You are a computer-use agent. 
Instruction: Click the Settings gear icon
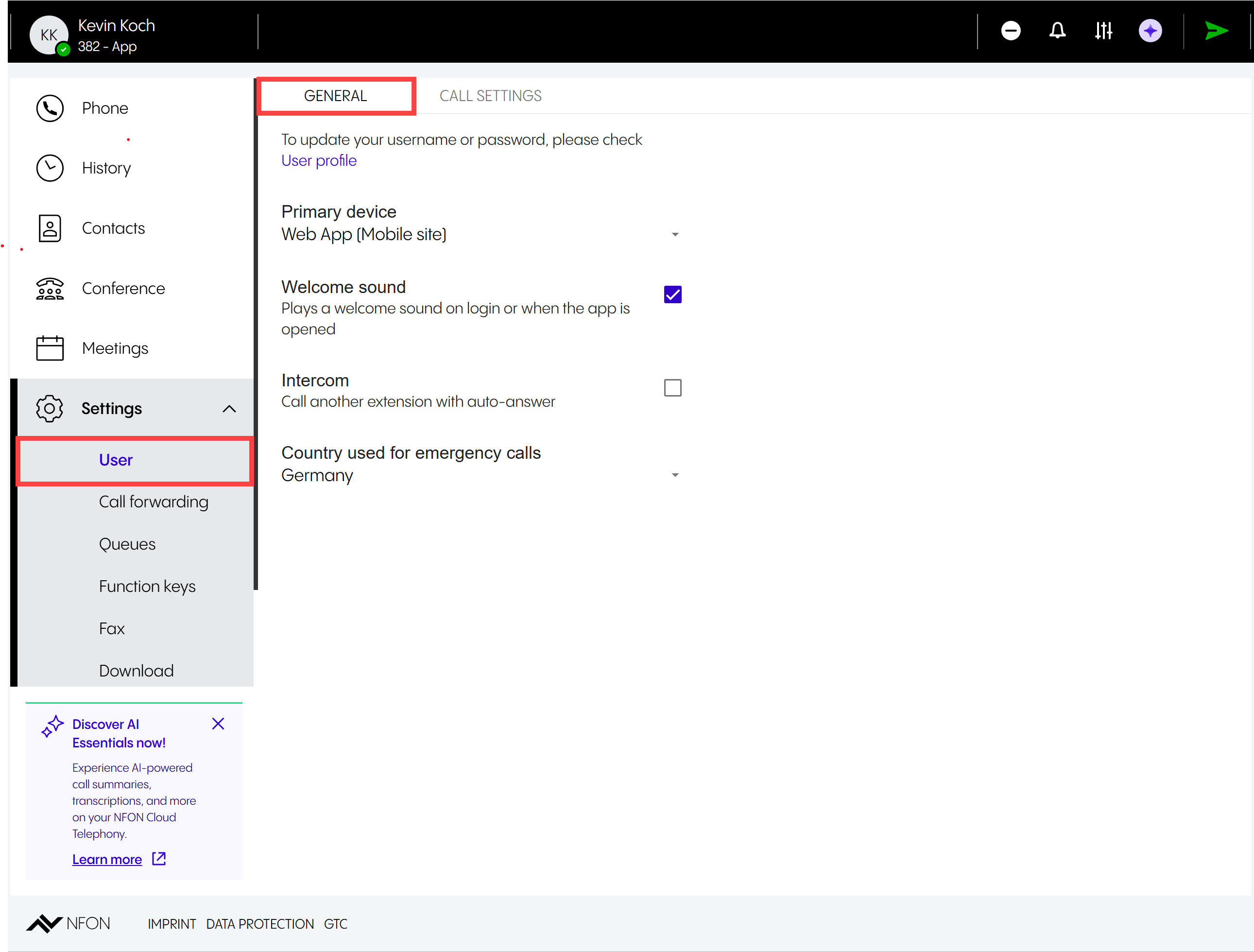click(50, 409)
